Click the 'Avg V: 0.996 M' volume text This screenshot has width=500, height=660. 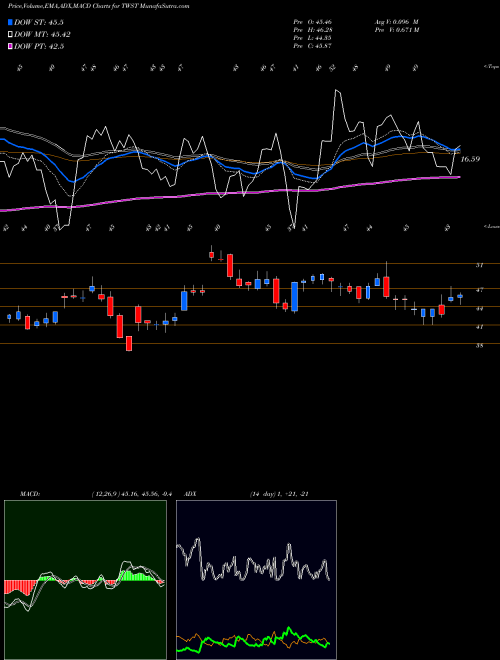pos(396,22)
